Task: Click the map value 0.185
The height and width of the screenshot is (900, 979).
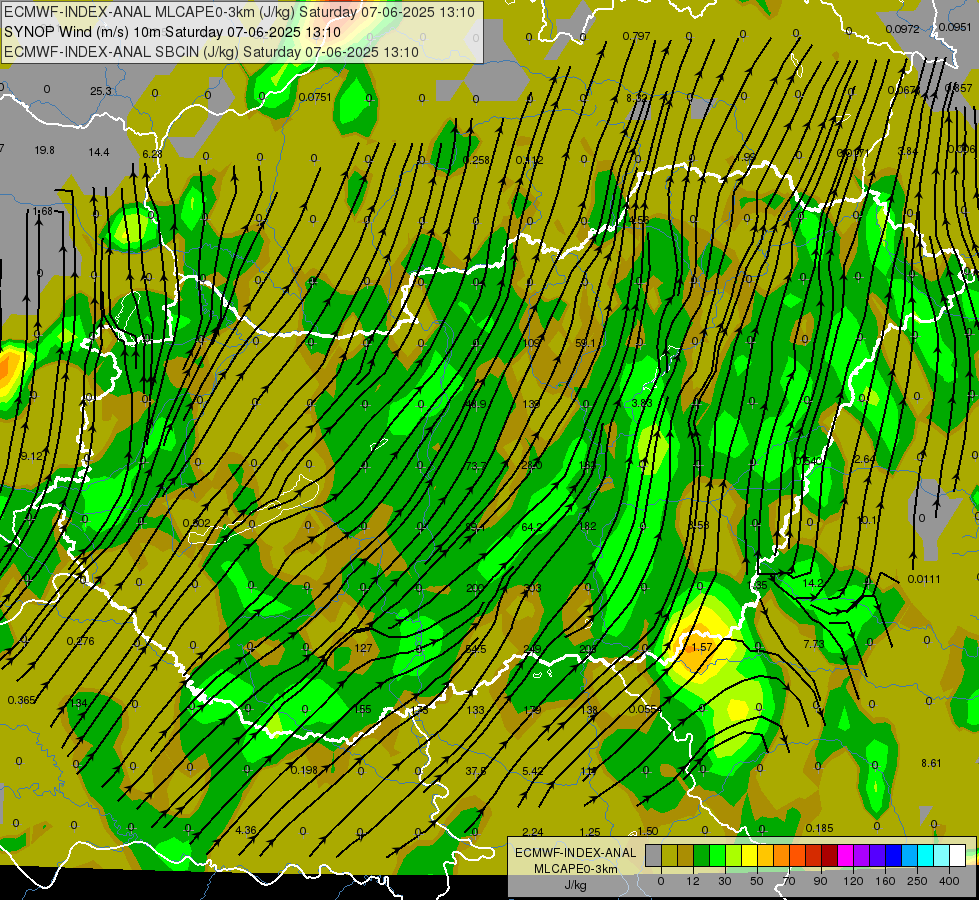Action: pos(819,828)
